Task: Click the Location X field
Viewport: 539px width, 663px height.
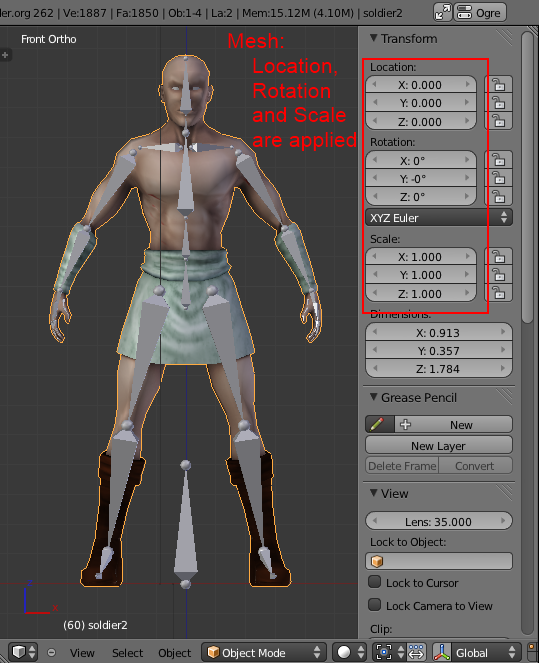Action: [421, 85]
